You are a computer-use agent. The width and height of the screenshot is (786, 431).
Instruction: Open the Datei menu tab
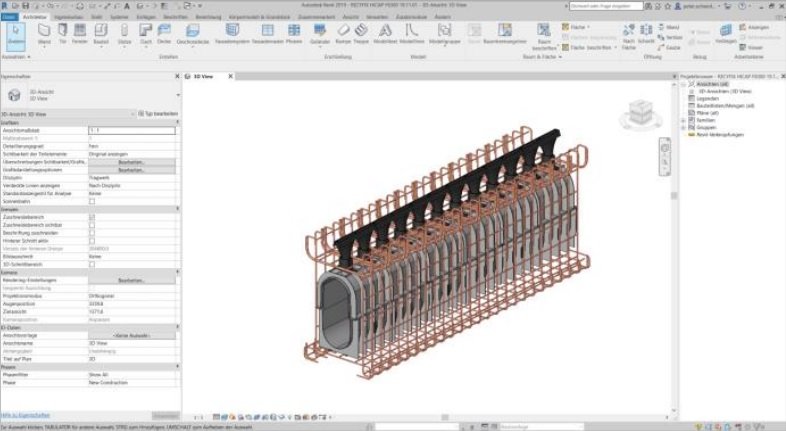9,17
